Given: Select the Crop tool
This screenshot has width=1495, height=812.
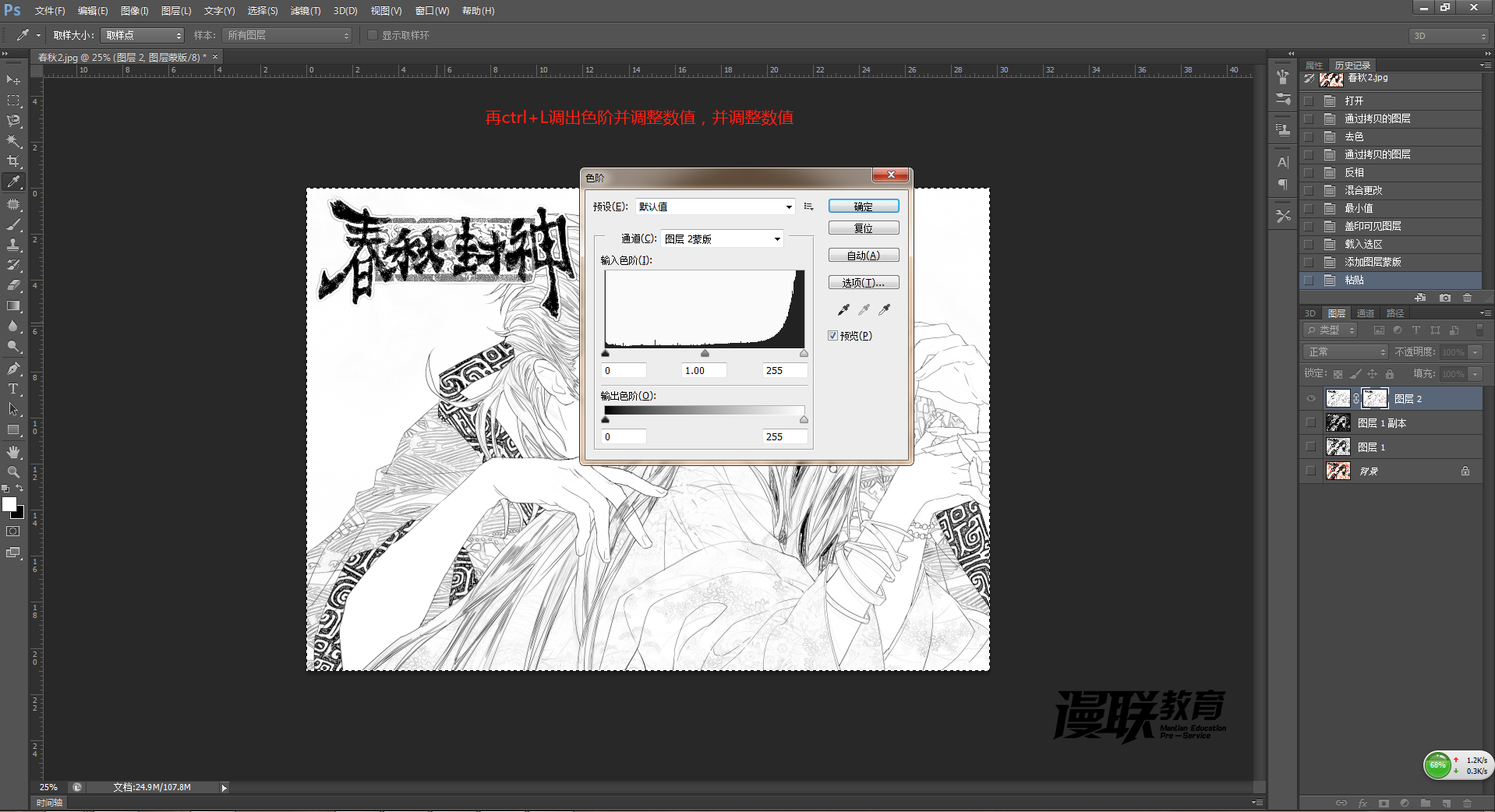Looking at the screenshot, I should pyautogui.click(x=13, y=161).
